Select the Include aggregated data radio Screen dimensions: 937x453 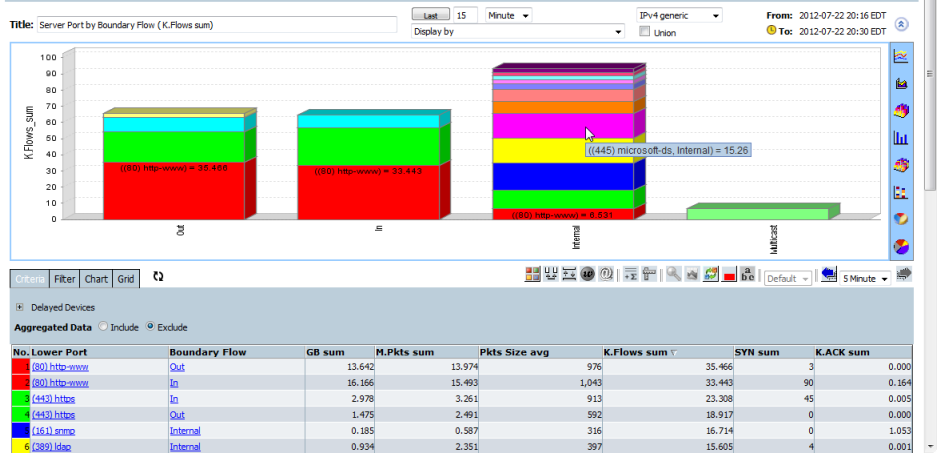(x=103, y=327)
